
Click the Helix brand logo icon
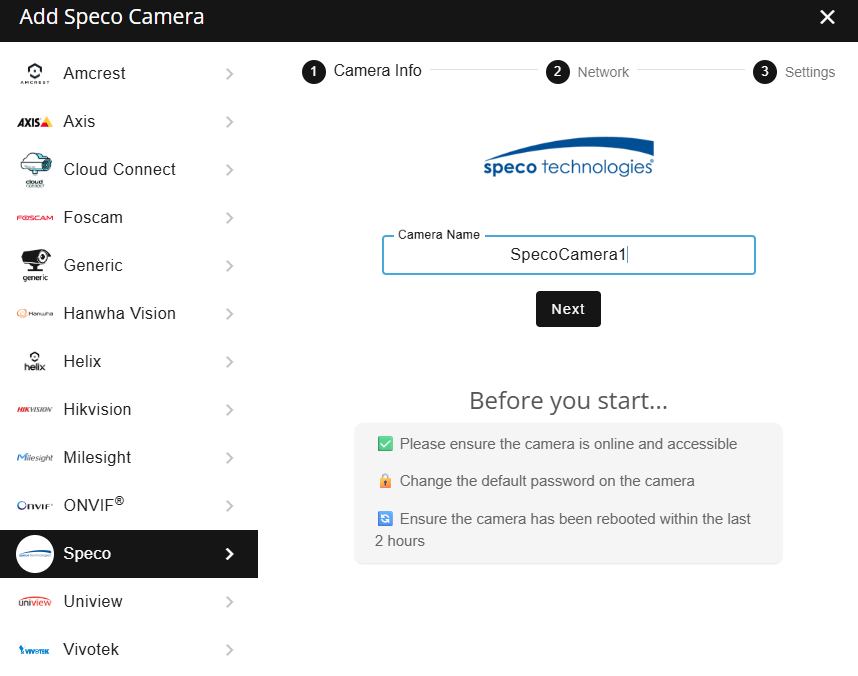point(35,362)
